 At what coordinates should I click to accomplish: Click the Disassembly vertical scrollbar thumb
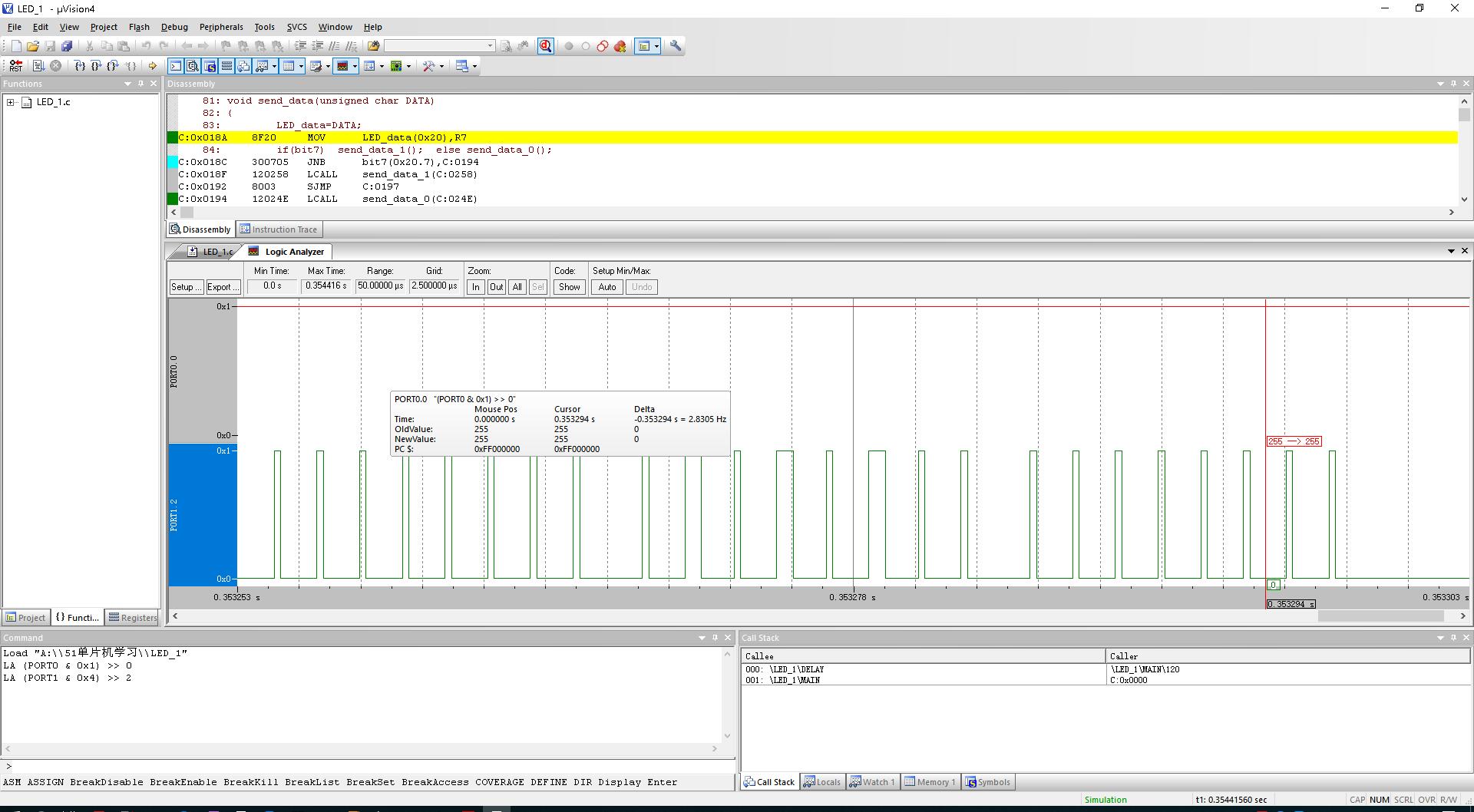(1464, 115)
